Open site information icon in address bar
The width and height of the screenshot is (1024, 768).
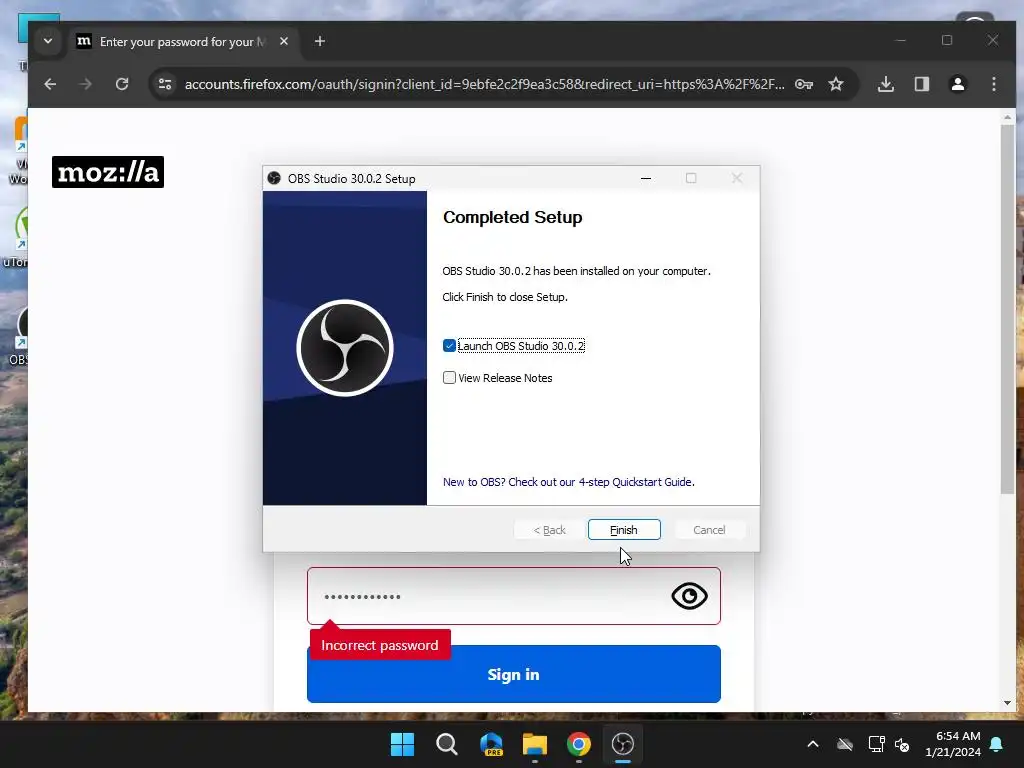click(165, 84)
